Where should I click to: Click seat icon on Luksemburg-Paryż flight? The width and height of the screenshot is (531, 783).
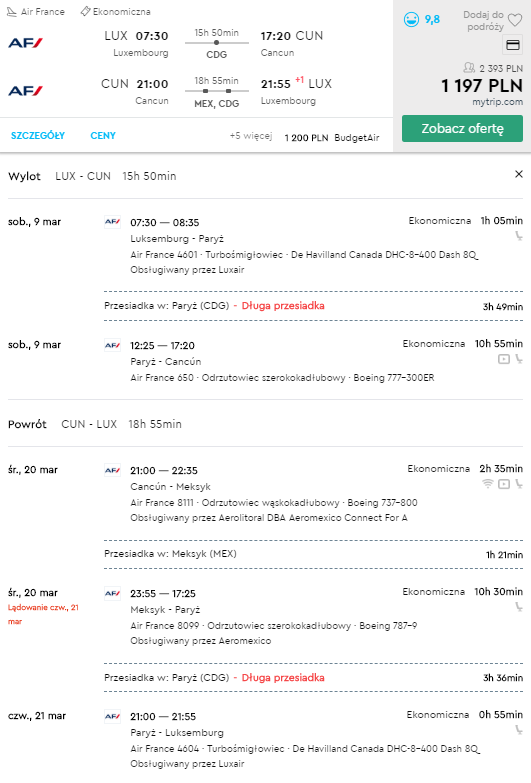[519, 236]
